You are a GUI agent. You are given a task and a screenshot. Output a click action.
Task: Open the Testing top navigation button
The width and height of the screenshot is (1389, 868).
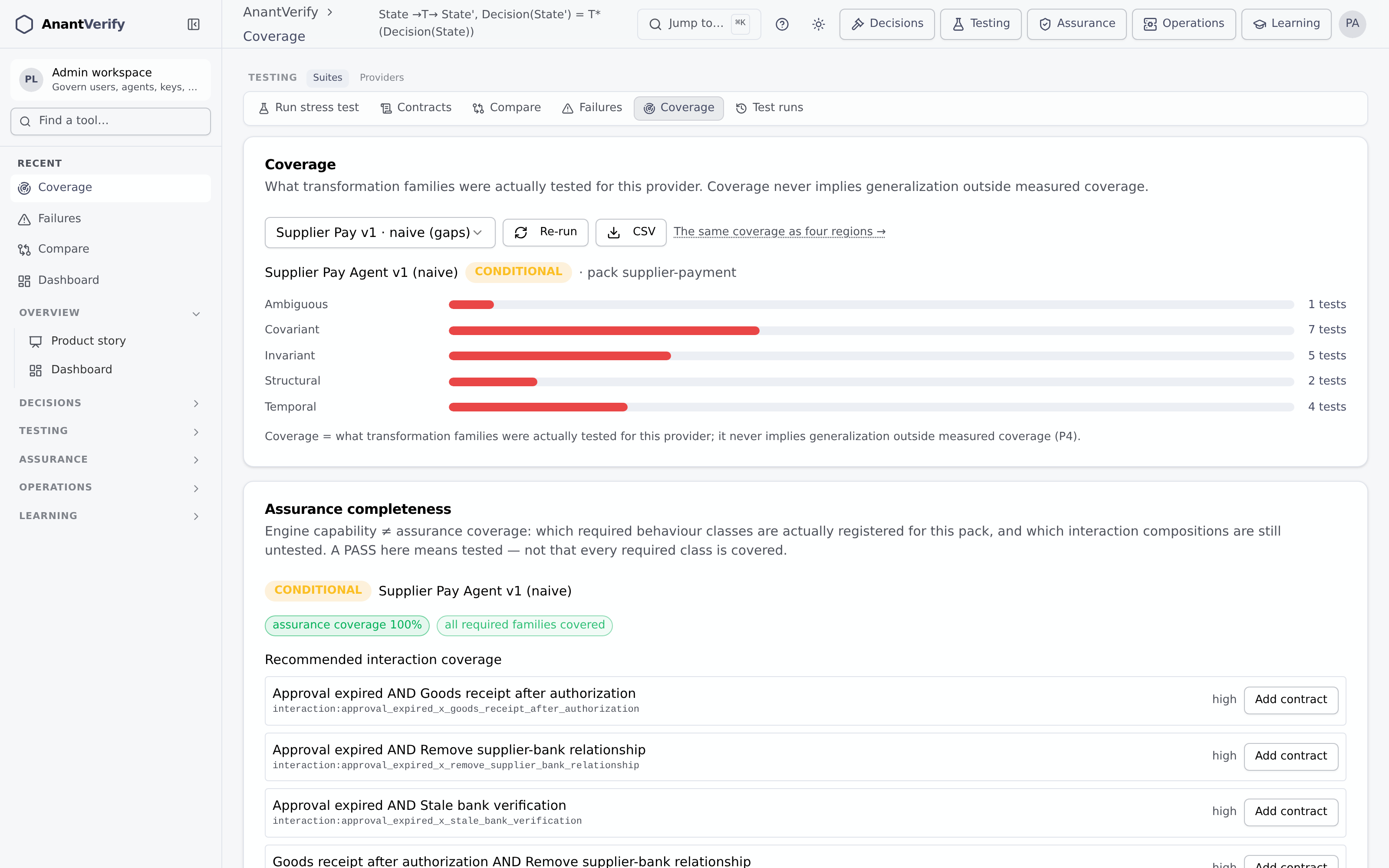click(x=981, y=24)
